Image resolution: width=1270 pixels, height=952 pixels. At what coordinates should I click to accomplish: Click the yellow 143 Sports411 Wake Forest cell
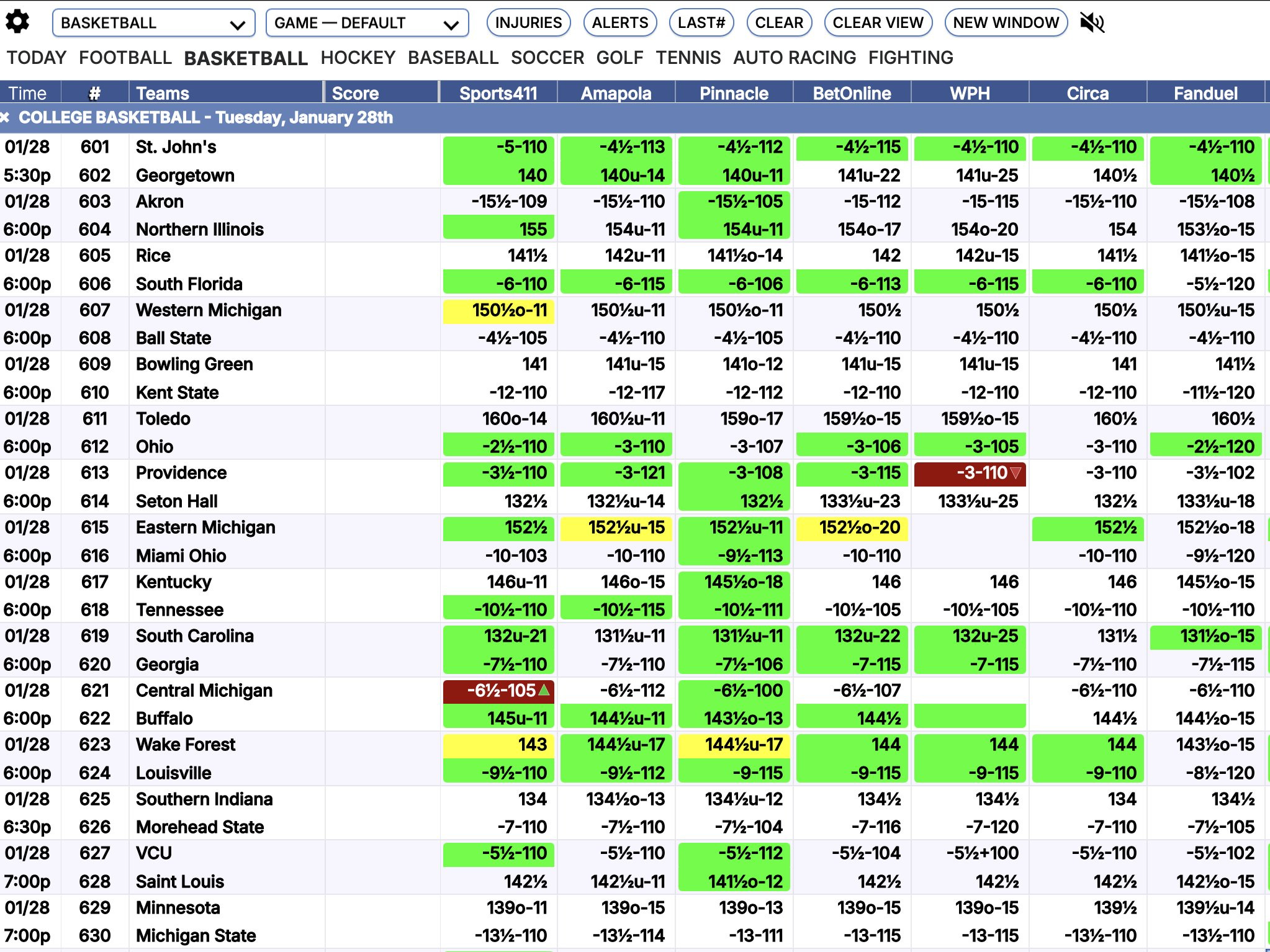(498, 745)
